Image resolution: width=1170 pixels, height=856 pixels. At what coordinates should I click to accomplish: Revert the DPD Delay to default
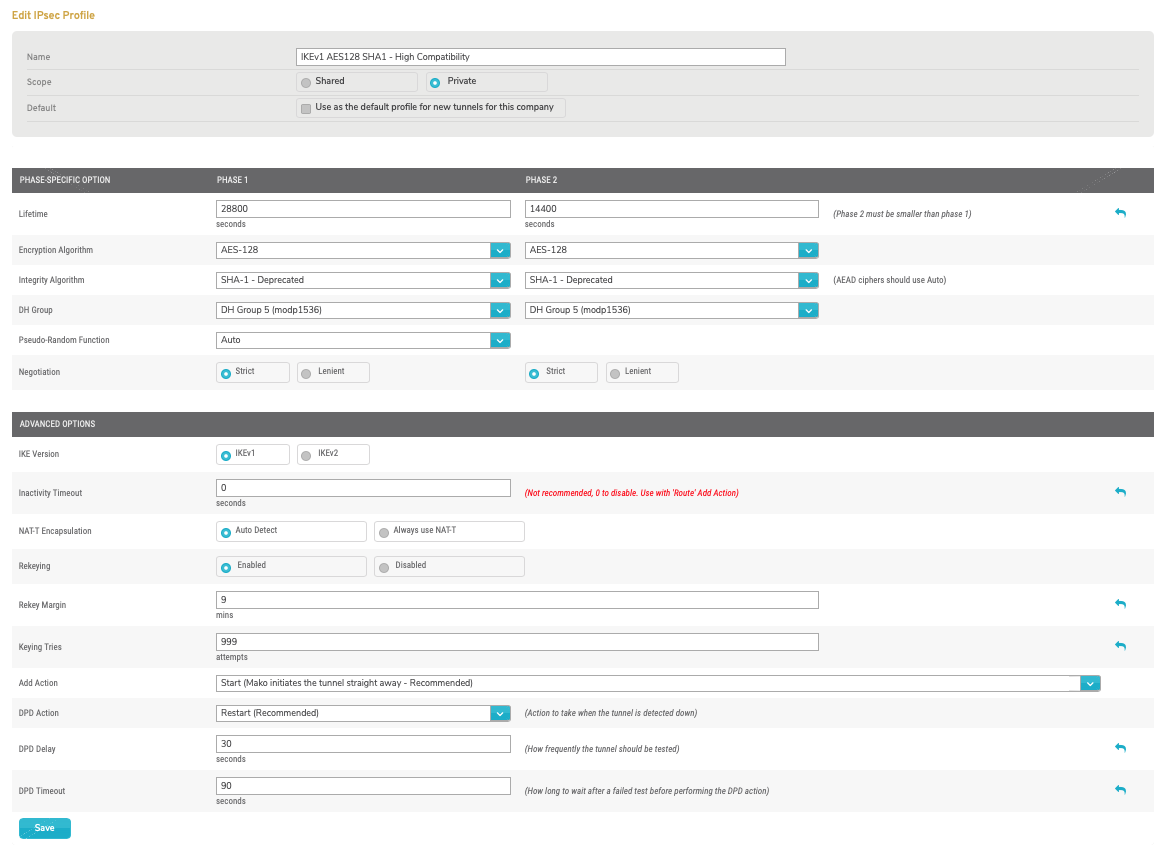(1120, 748)
